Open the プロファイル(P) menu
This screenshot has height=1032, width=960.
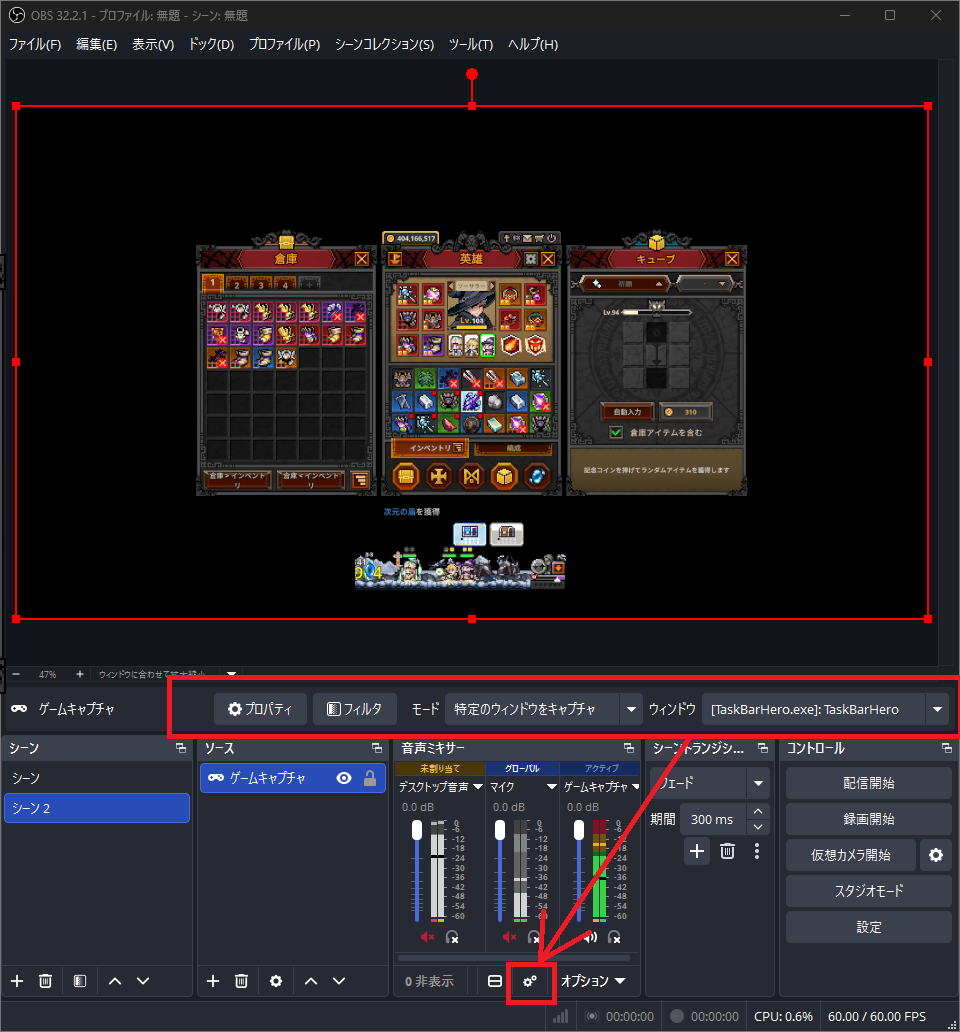coord(284,44)
